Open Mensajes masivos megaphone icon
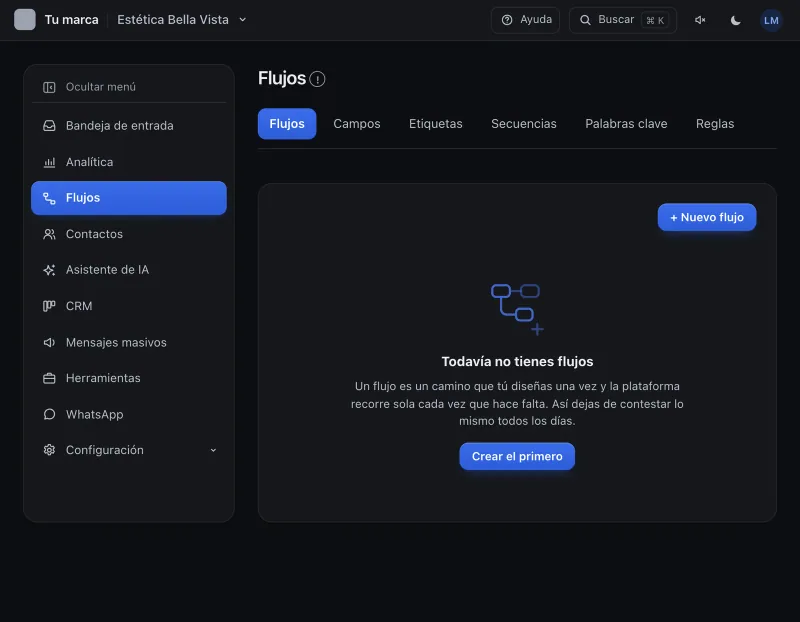The height and width of the screenshot is (622, 800). pos(49,342)
